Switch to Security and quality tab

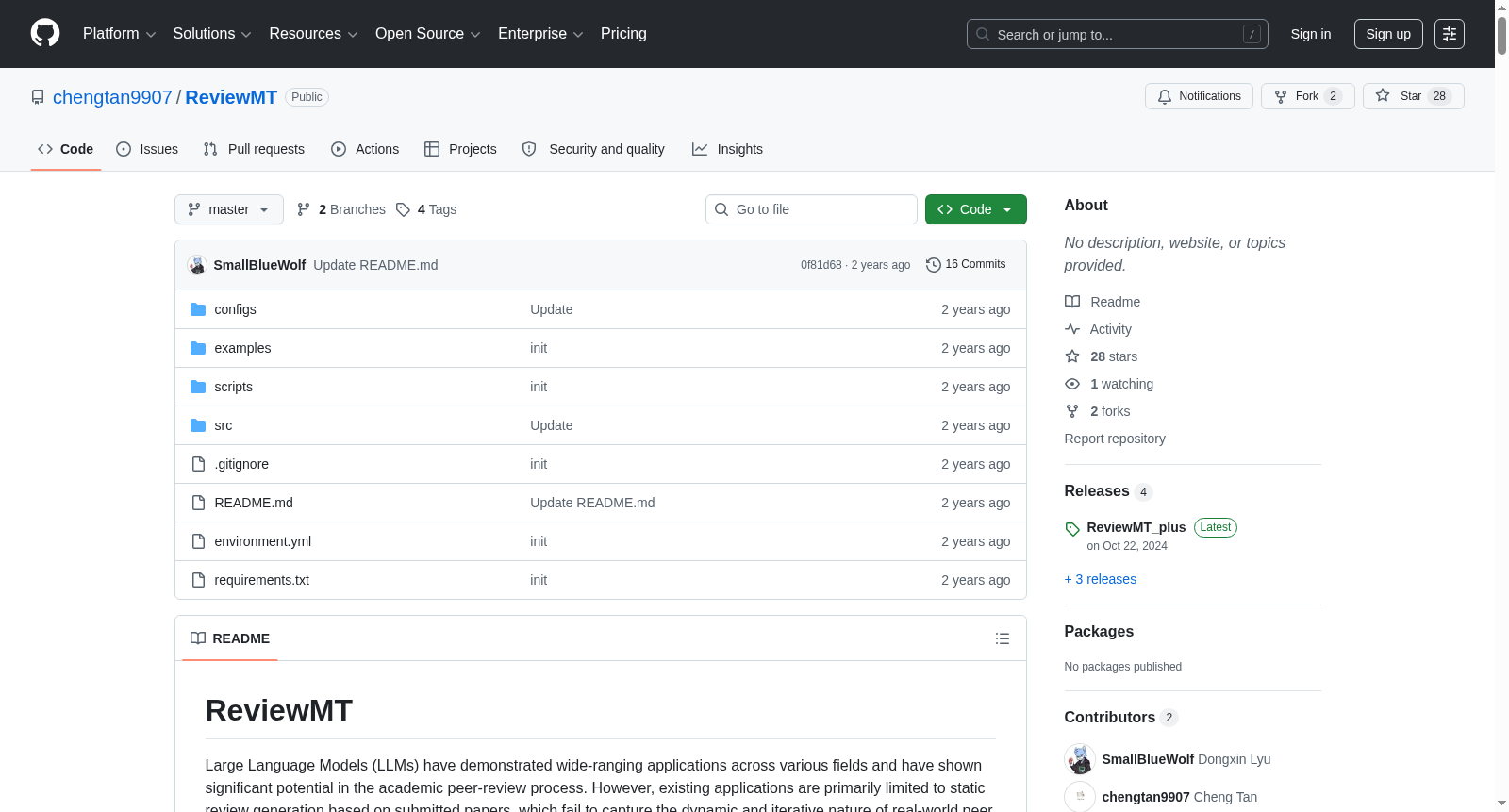coord(593,149)
